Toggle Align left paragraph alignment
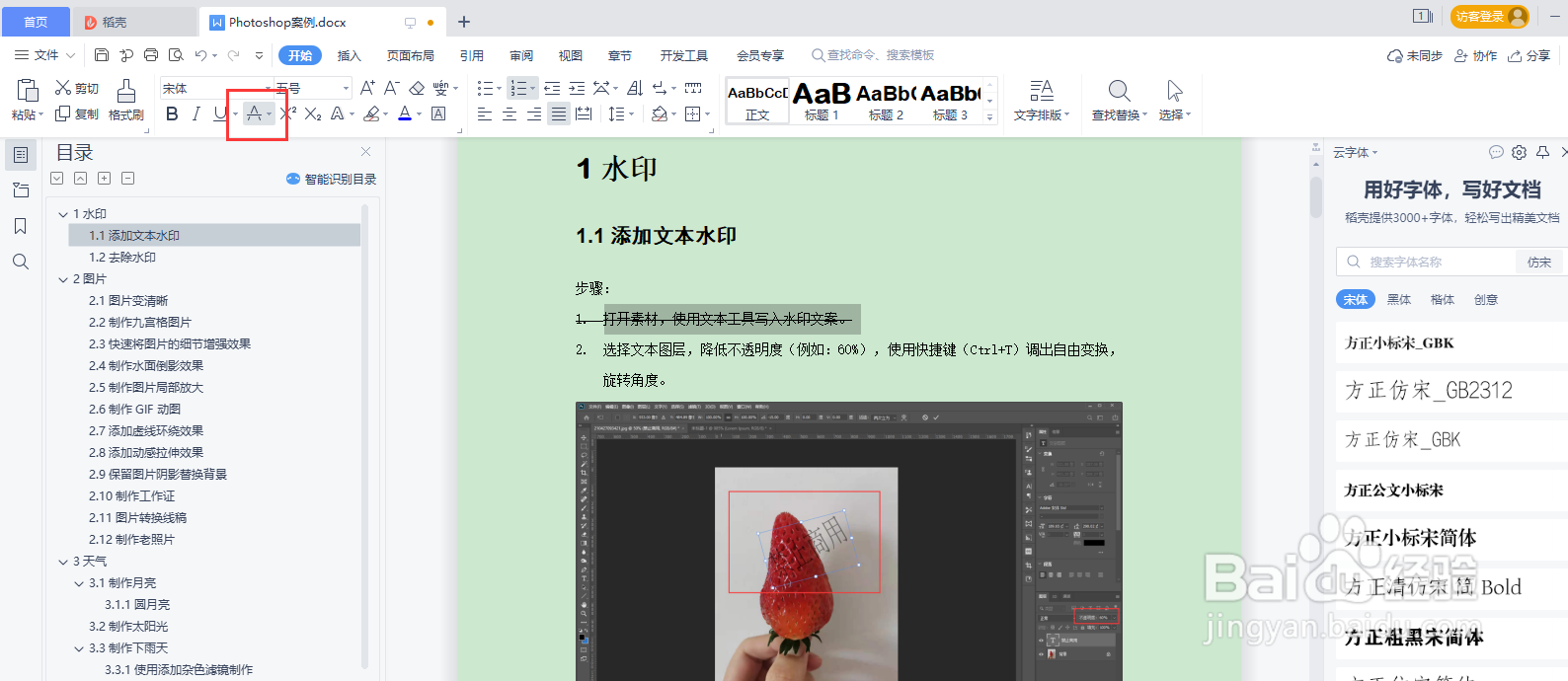Viewport: 1568px width, 681px height. pyautogui.click(x=485, y=114)
